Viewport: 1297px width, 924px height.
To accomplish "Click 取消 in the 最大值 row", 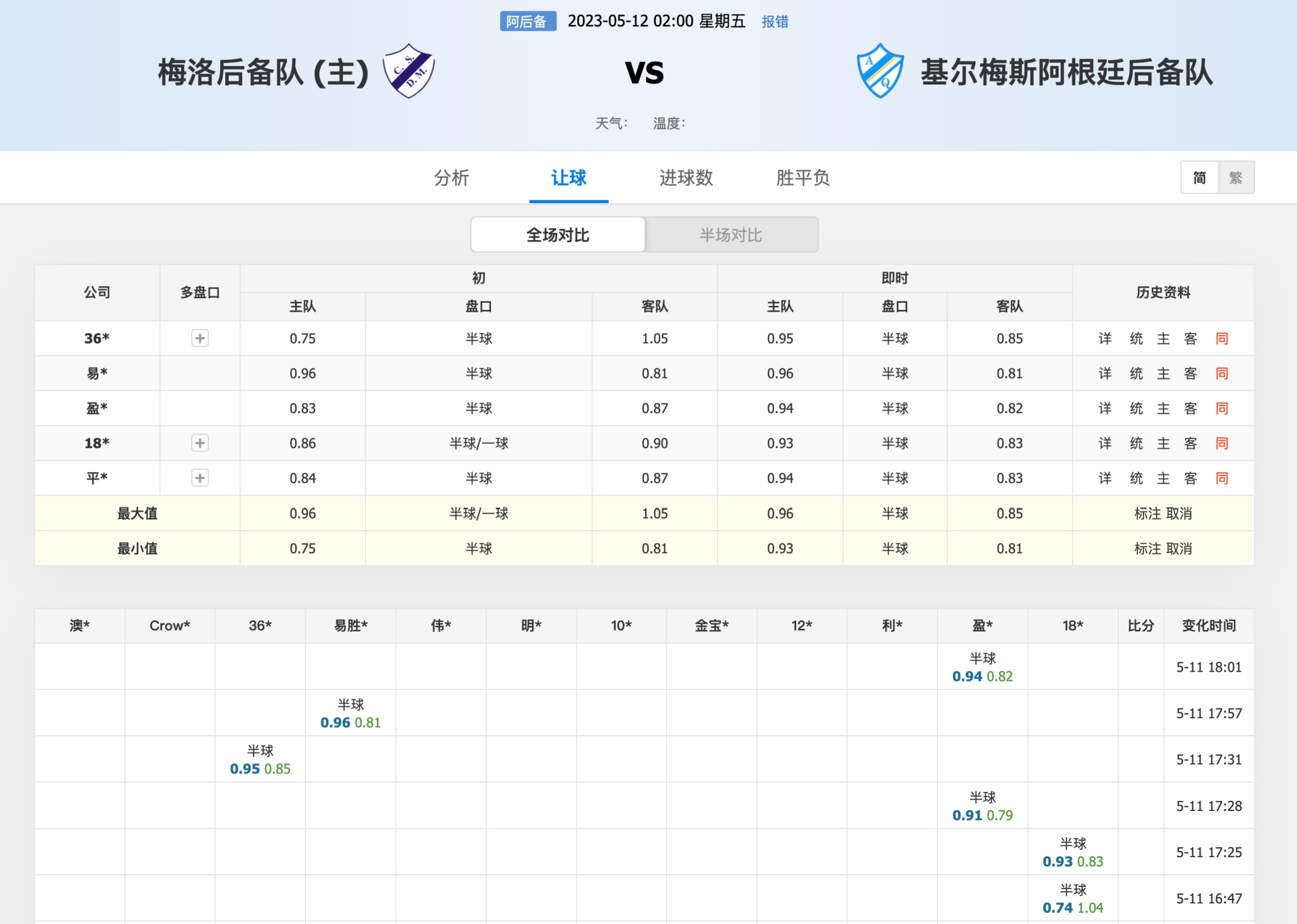I will (1179, 513).
